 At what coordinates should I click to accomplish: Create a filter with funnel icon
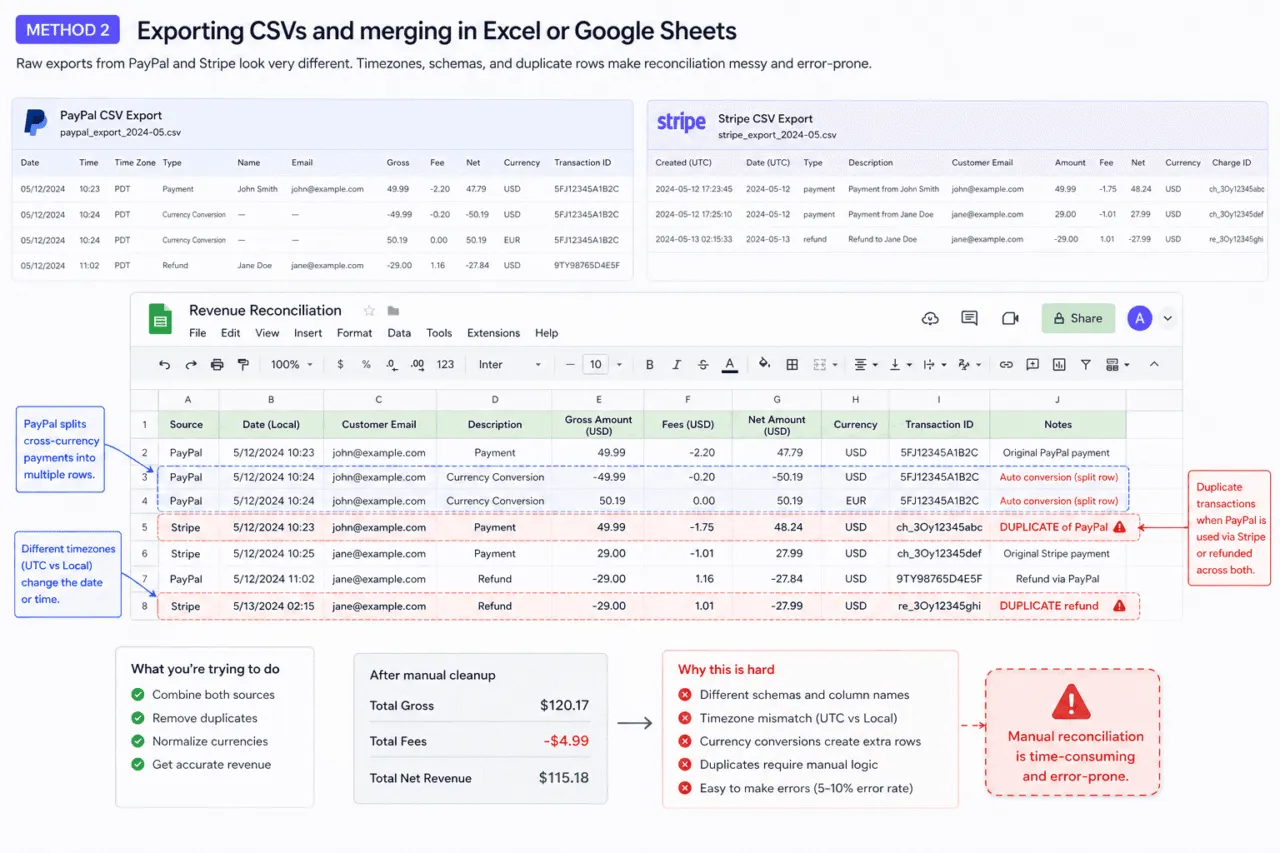point(1085,365)
